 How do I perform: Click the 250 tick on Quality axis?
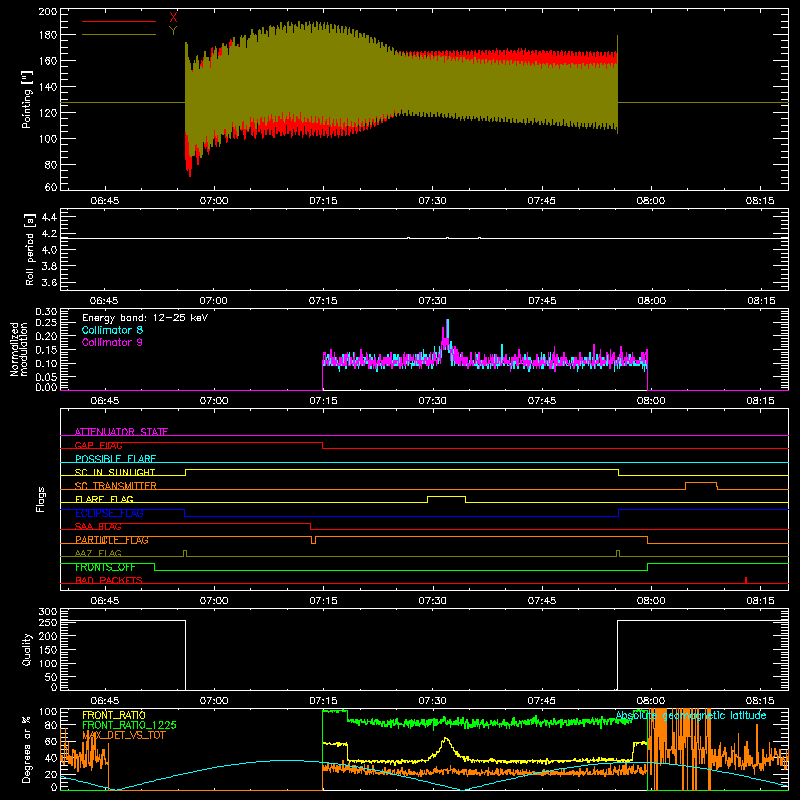(x=48, y=622)
